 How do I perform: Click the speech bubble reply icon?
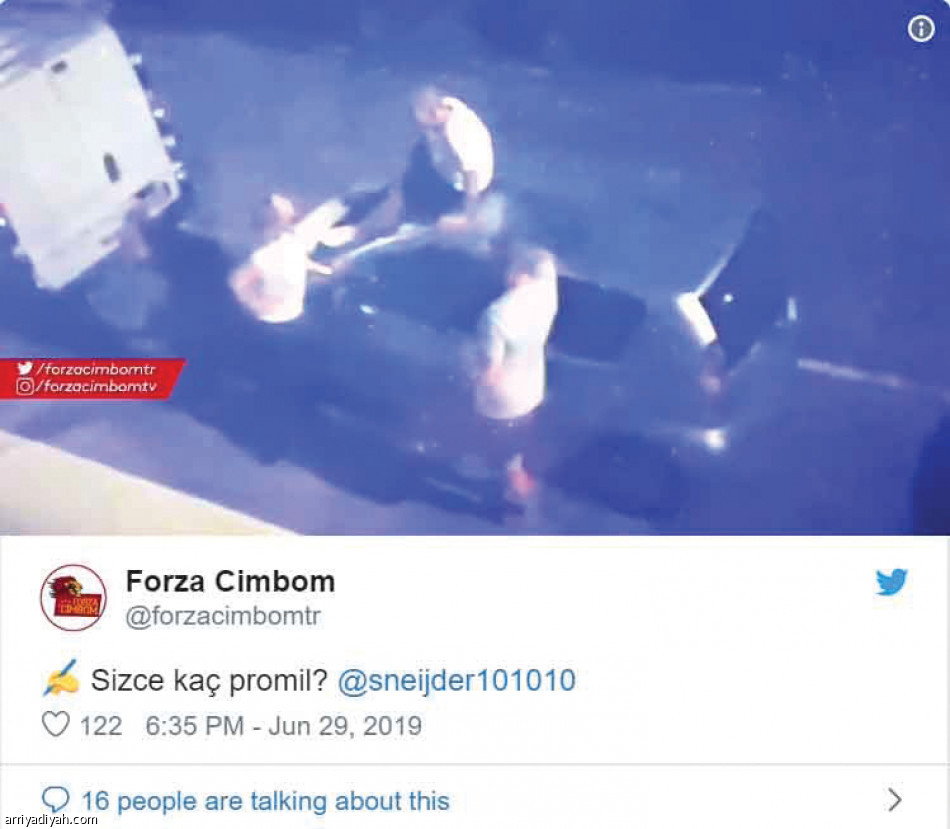(56, 800)
